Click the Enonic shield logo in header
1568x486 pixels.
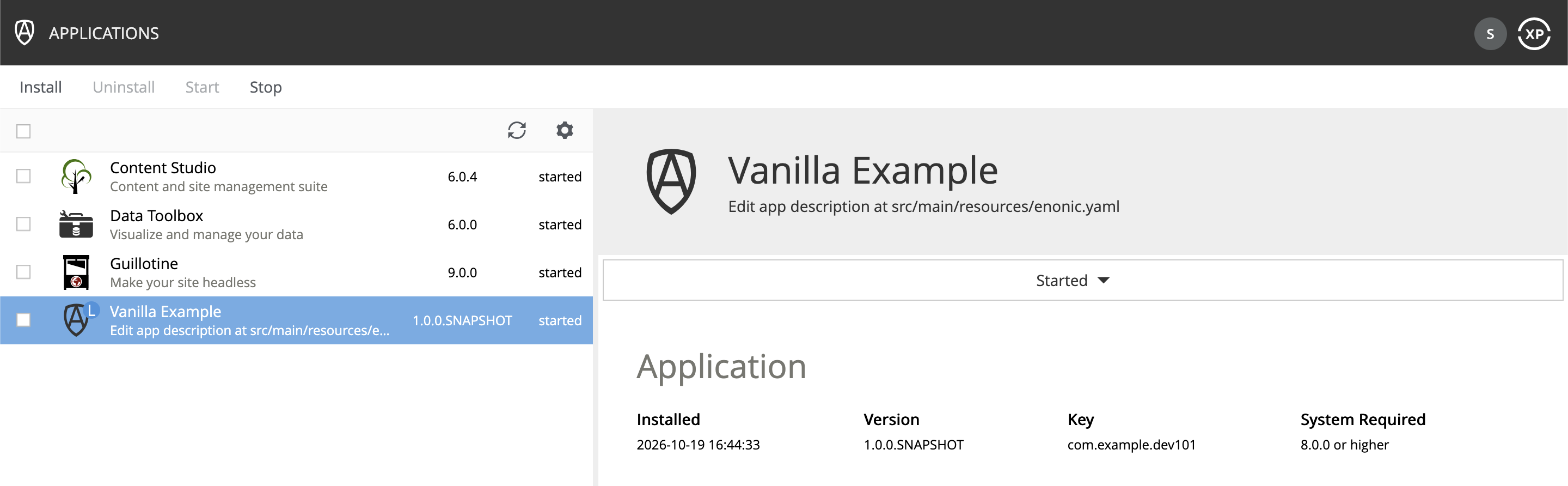(x=24, y=33)
